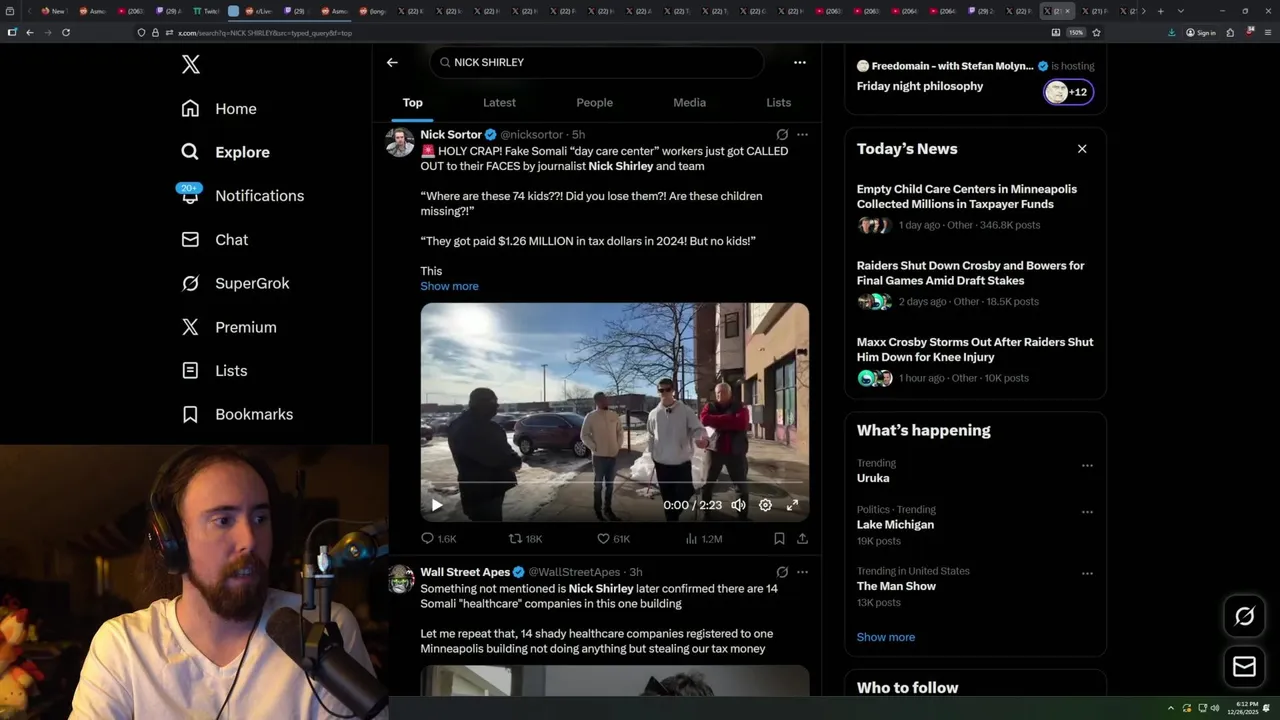
Task: Switch to the Media tab
Action: coord(689,103)
